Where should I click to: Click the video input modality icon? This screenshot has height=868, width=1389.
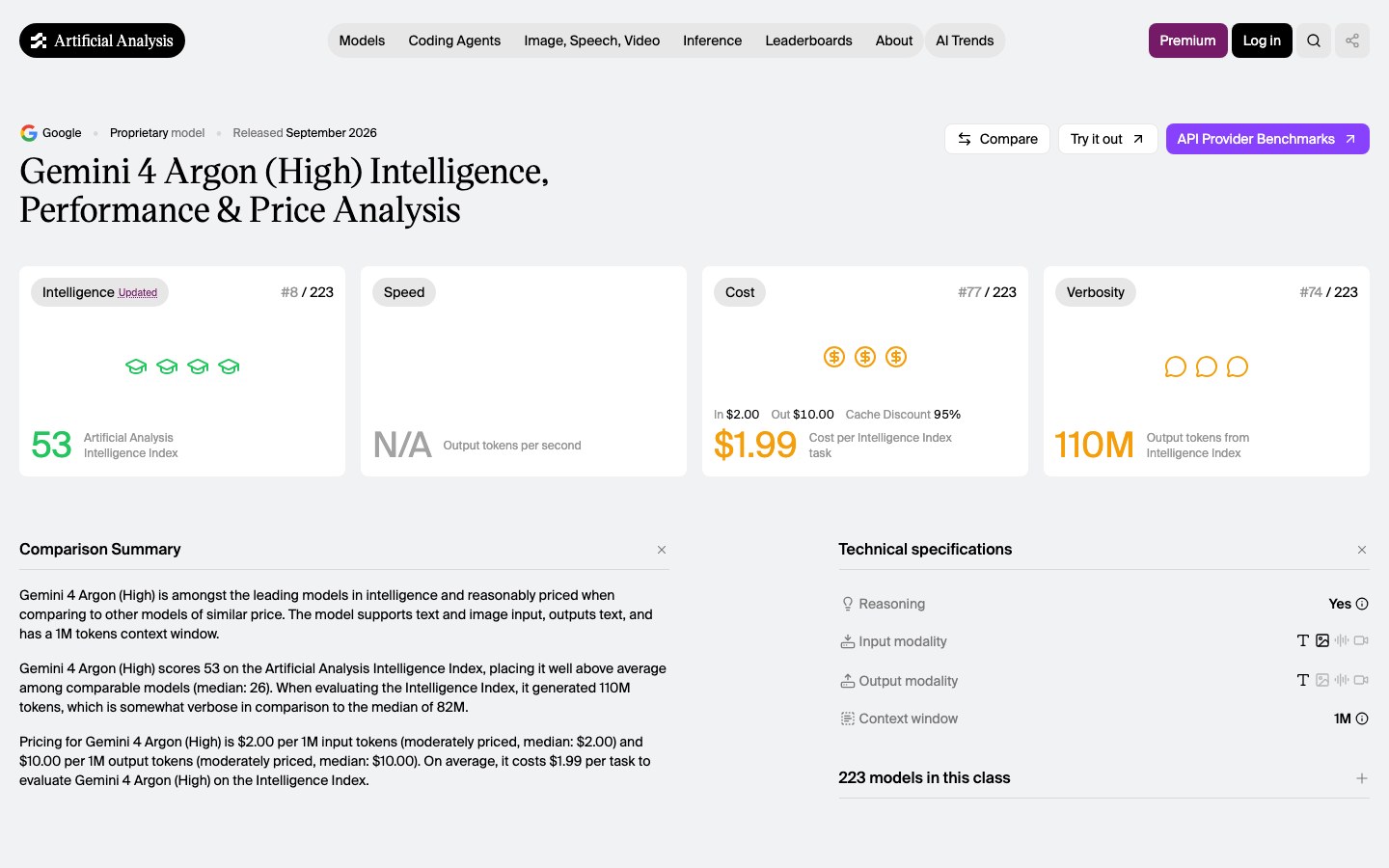(x=1361, y=640)
